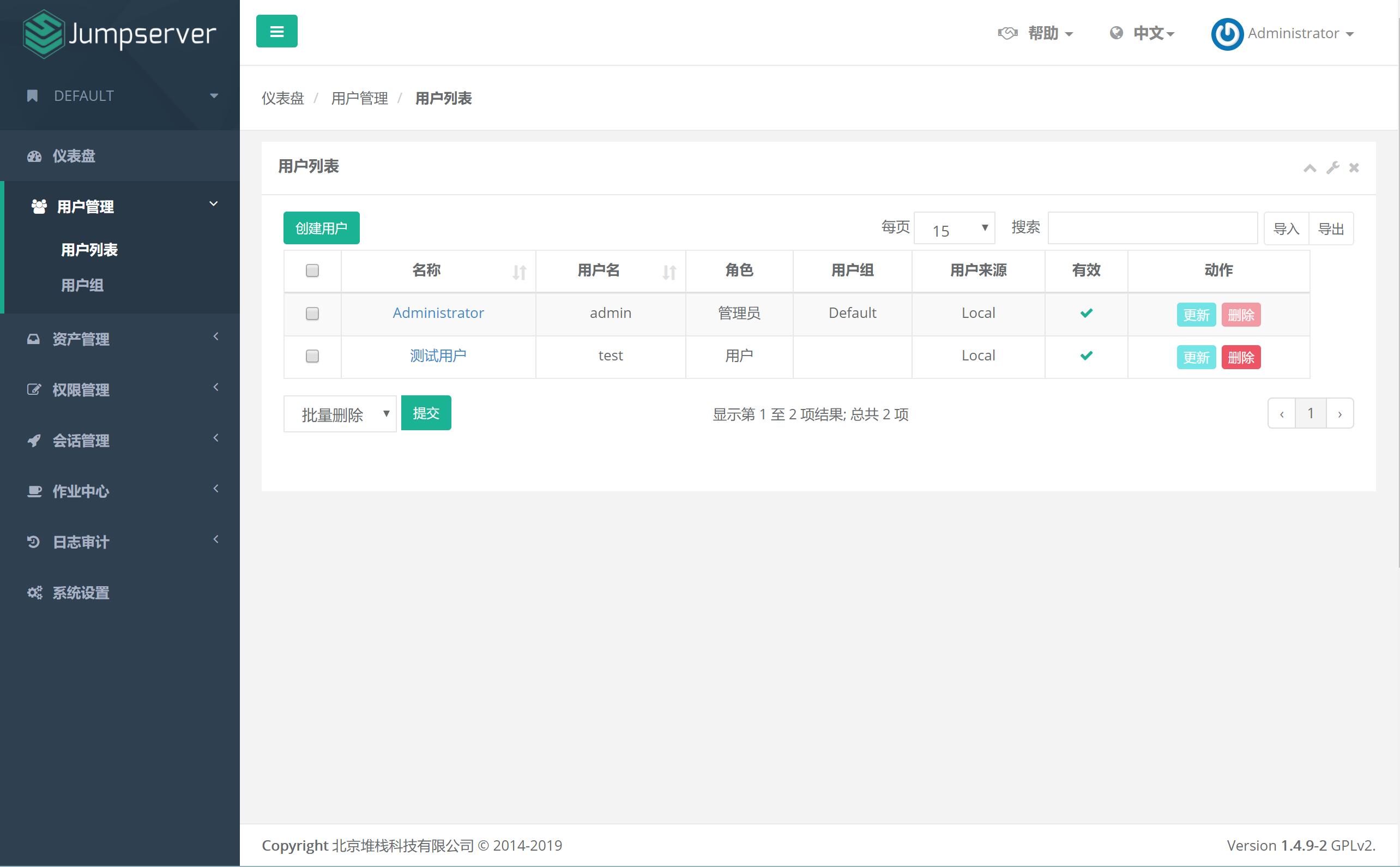Open the 每页 page size dropdown

pos(955,228)
